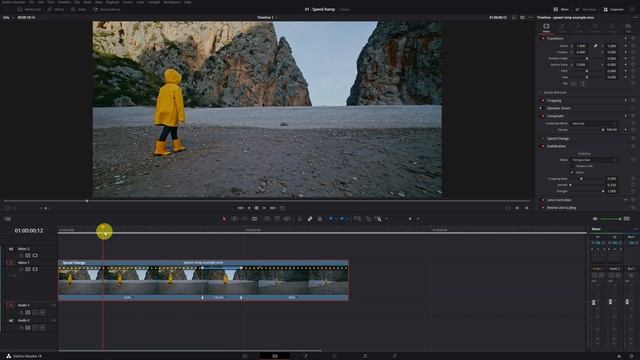Toggle the Stabilization enable switch
Image resolution: width=640 pixels, height=360 pixels.
[542, 146]
